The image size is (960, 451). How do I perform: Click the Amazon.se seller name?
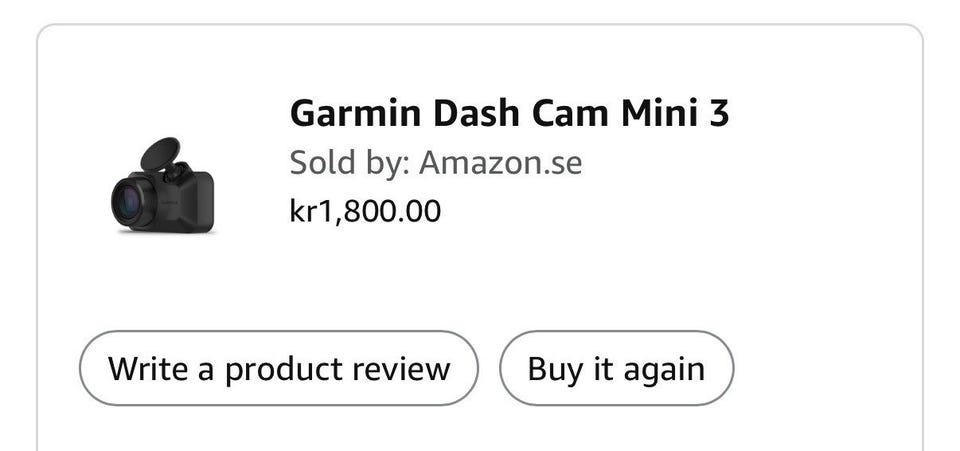coord(500,162)
